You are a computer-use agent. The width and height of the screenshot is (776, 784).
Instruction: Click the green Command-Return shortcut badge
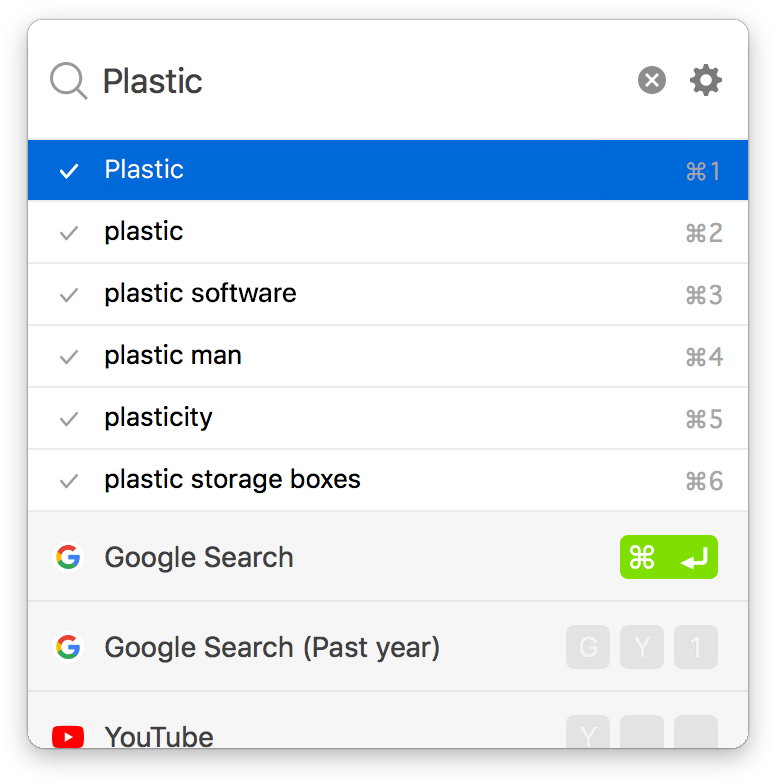(x=668, y=557)
